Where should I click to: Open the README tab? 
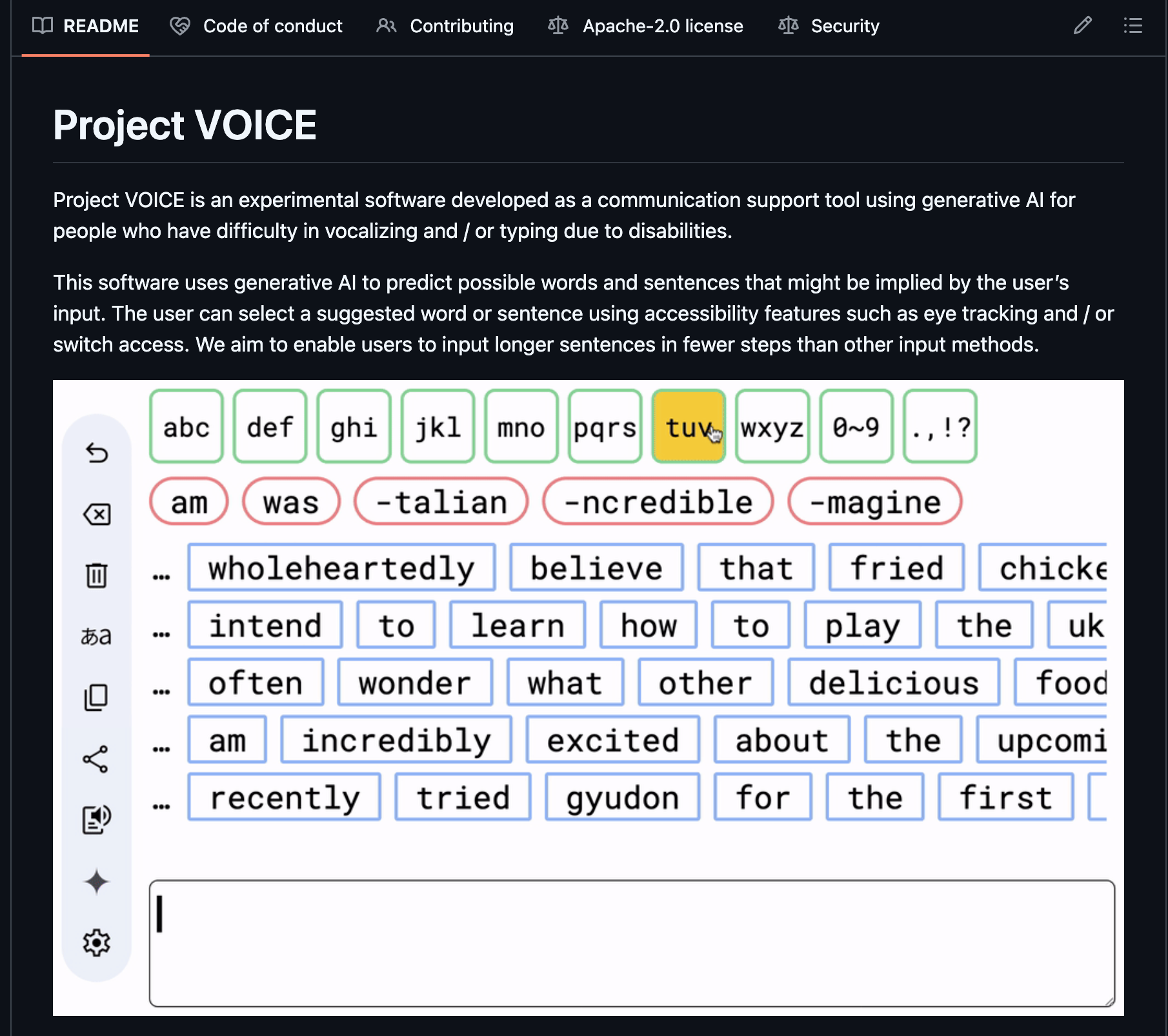pos(86,26)
